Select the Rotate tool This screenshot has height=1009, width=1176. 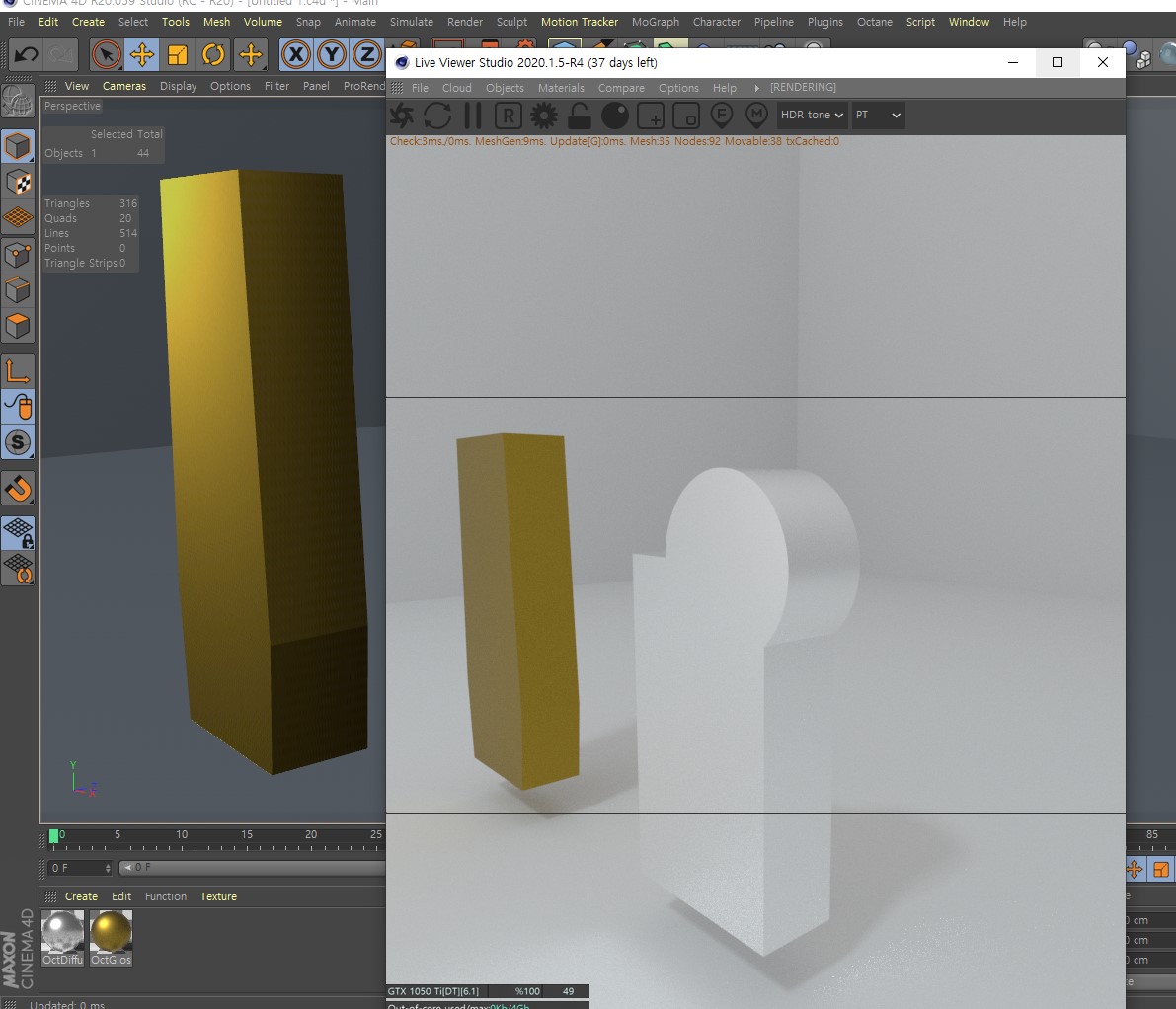click(213, 54)
